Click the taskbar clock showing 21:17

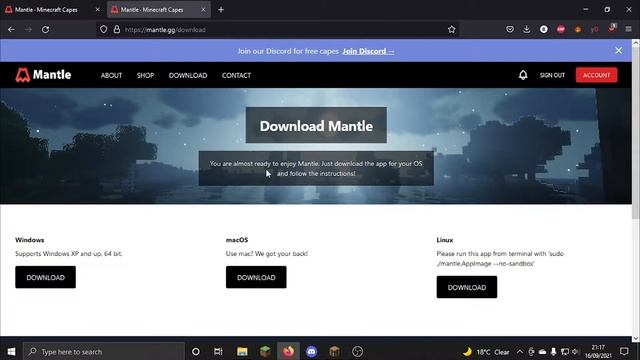(x=598, y=351)
